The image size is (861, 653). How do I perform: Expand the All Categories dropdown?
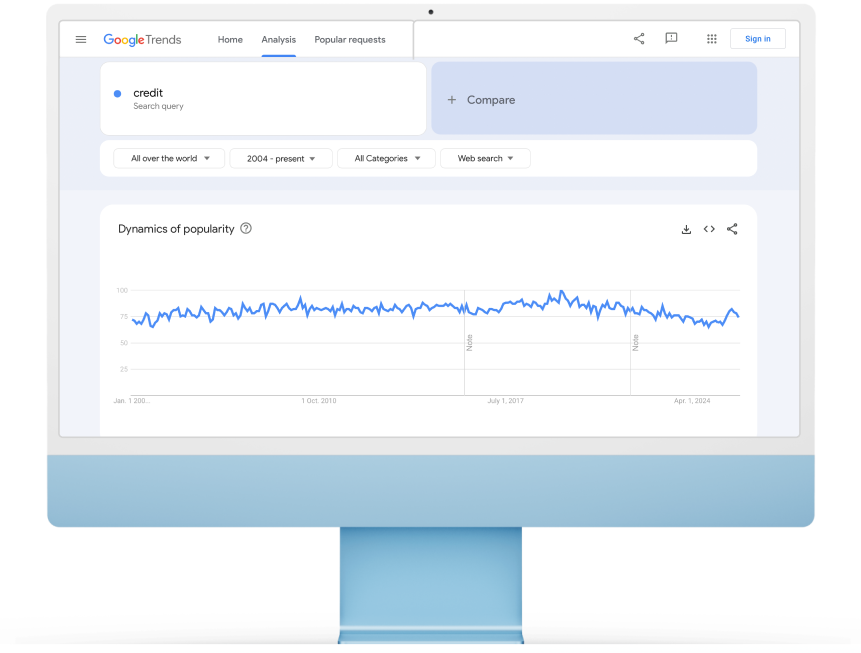tap(386, 158)
